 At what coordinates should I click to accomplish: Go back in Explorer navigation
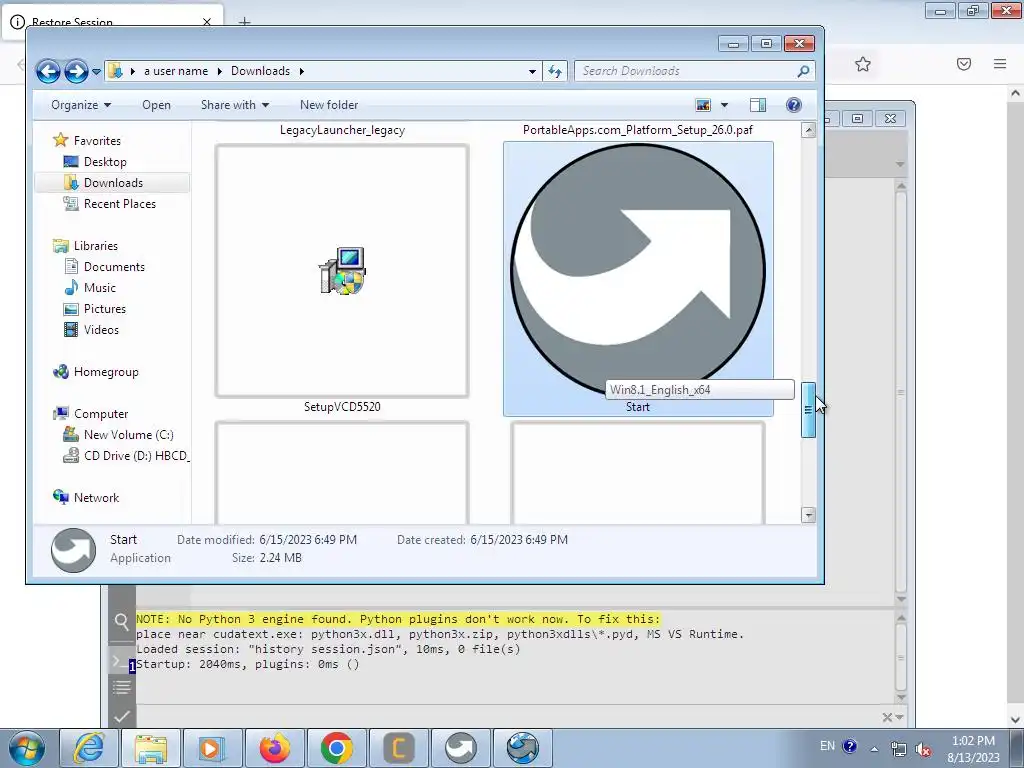[x=48, y=71]
